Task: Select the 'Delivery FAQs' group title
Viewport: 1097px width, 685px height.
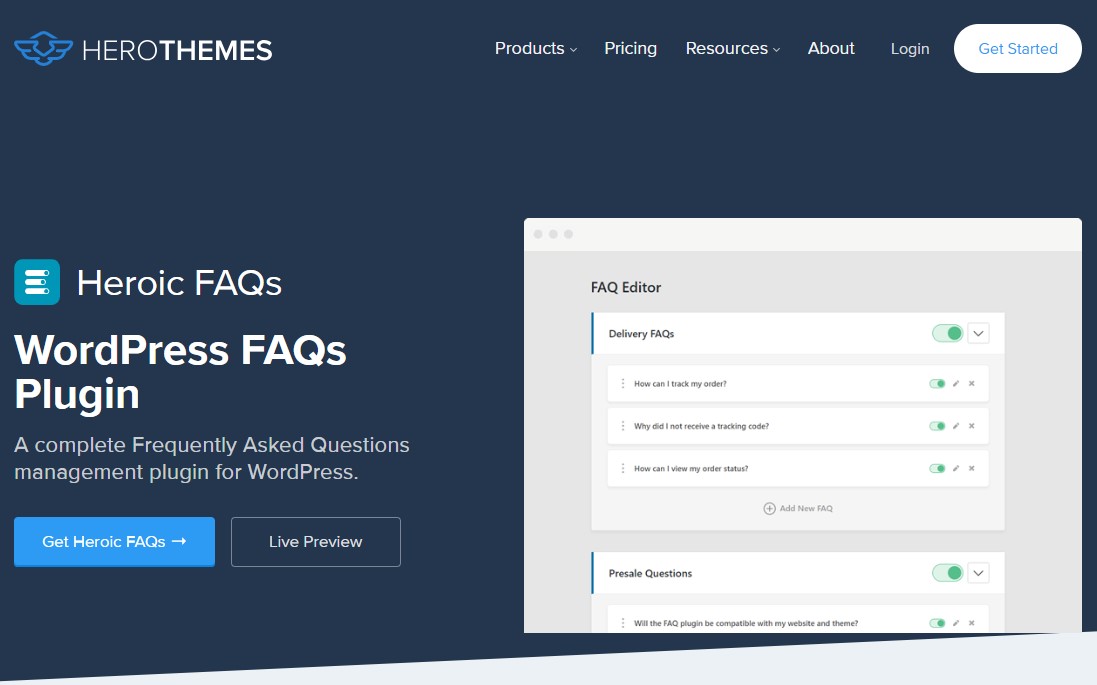Action: pos(641,334)
